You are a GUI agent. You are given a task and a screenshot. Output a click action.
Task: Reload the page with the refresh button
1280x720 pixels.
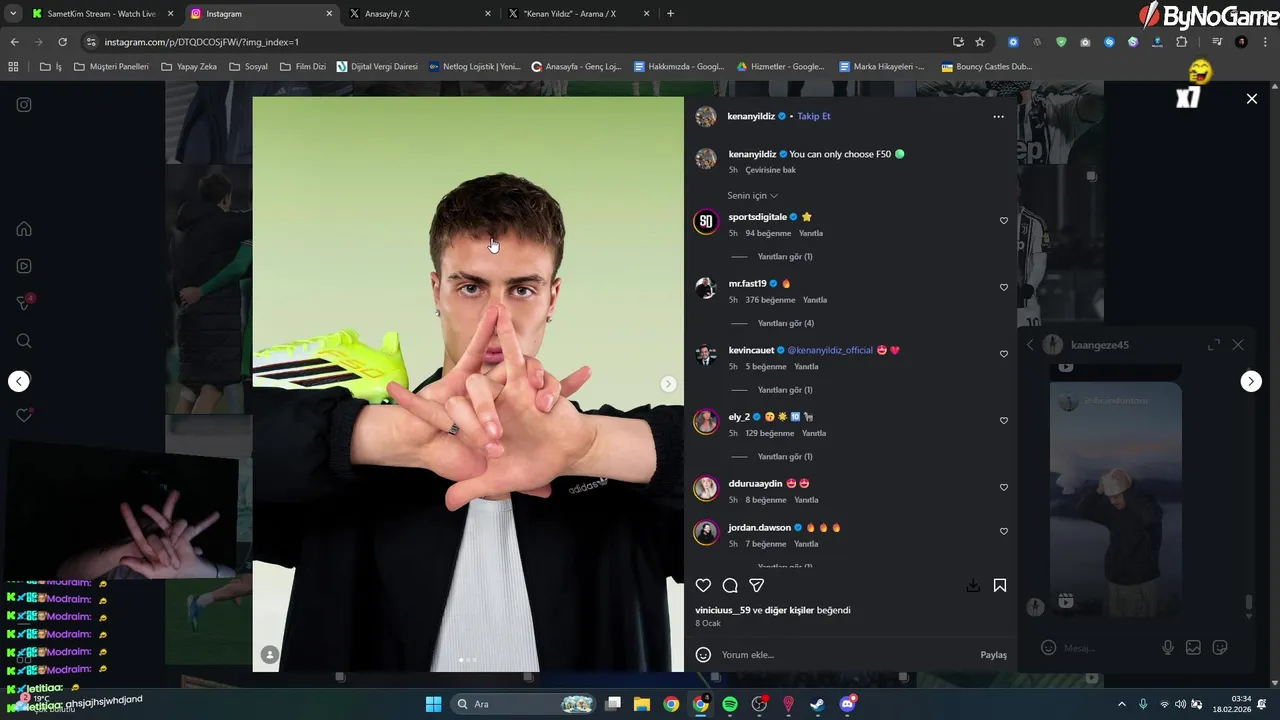point(62,42)
